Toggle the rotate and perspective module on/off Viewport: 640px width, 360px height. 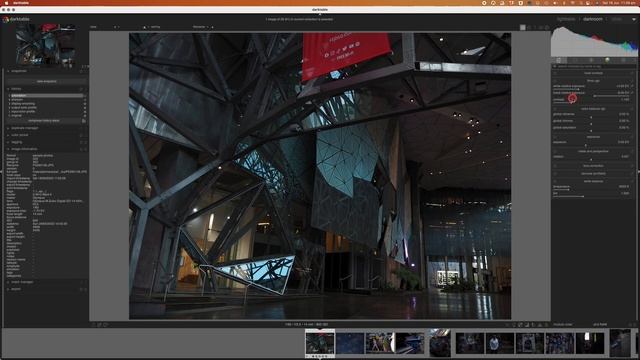click(555, 151)
